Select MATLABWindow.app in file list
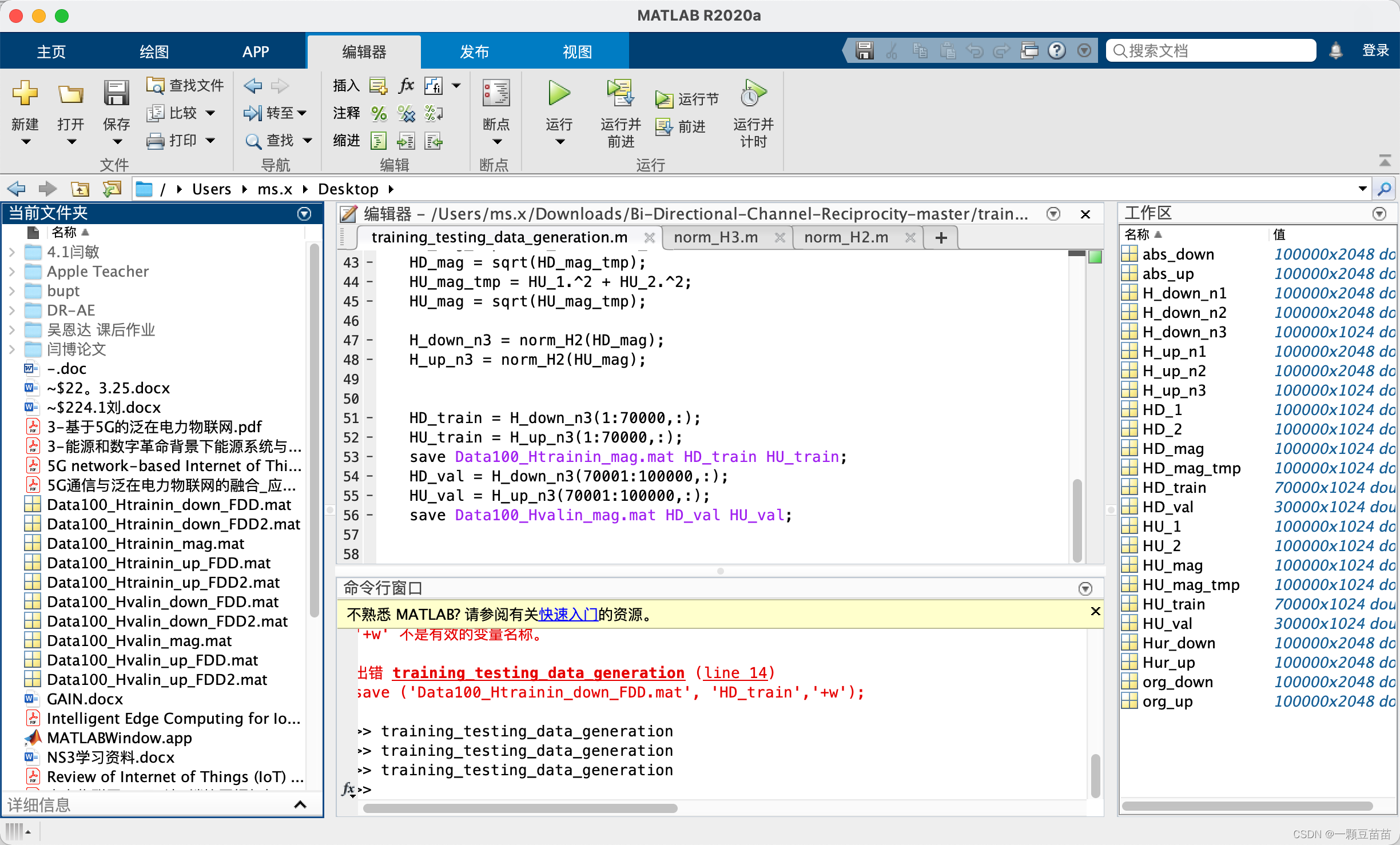This screenshot has width=1400, height=845. coord(119,738)
